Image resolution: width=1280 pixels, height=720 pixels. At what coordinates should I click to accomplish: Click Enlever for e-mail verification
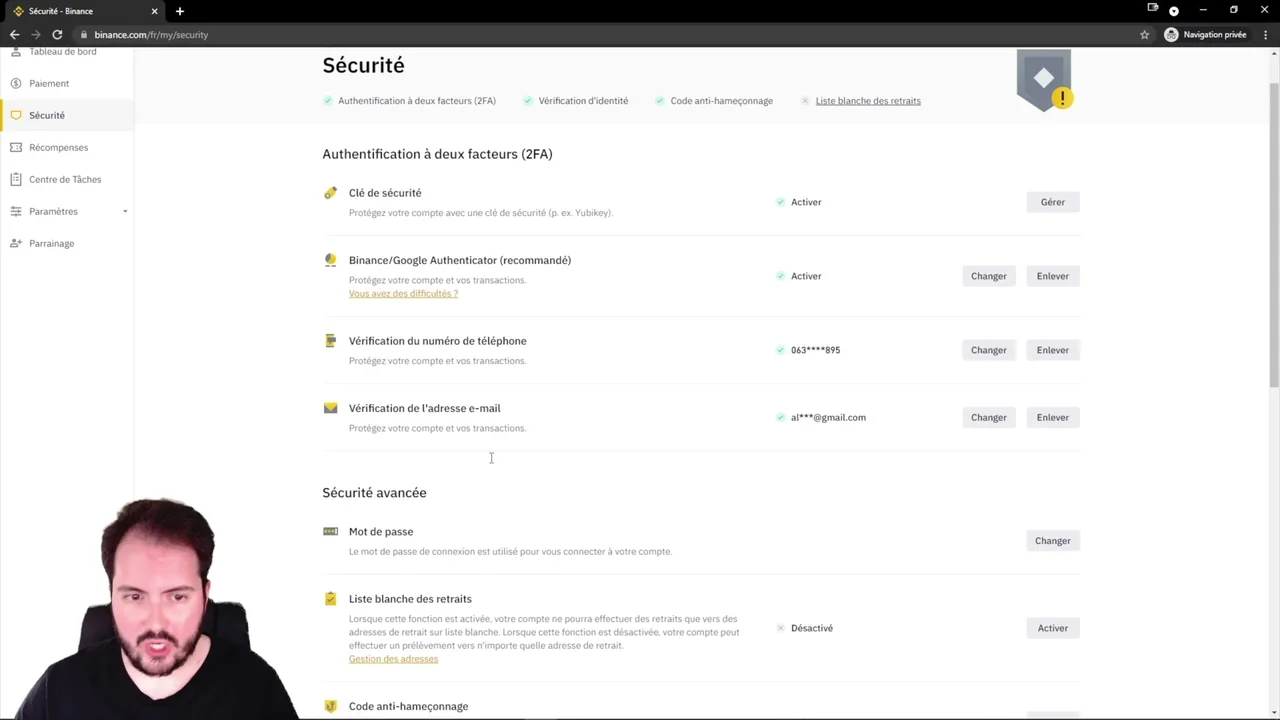coord(1052,417)
